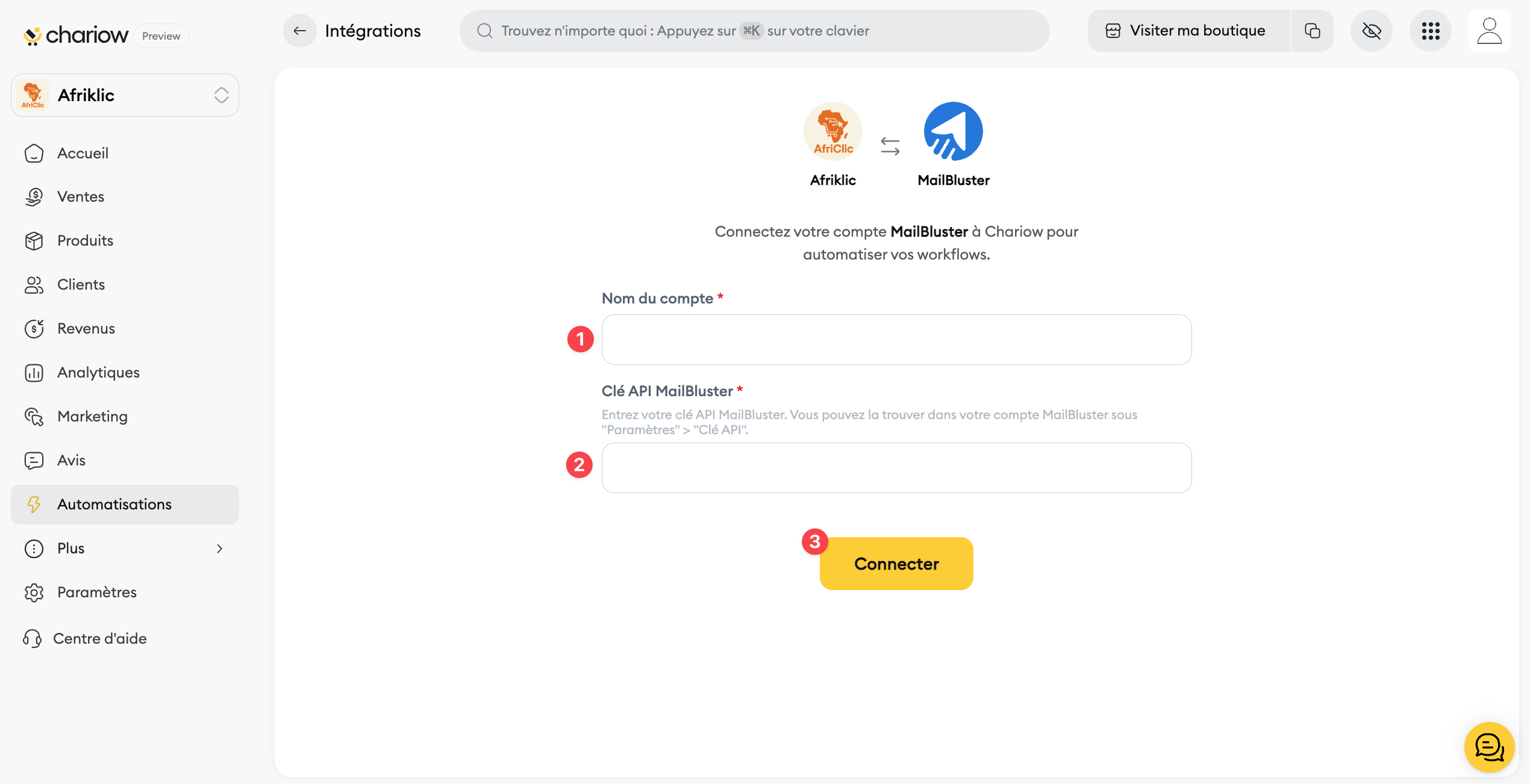
Task: Open the yellow chat support bubble
Action: pos(1488,747)
